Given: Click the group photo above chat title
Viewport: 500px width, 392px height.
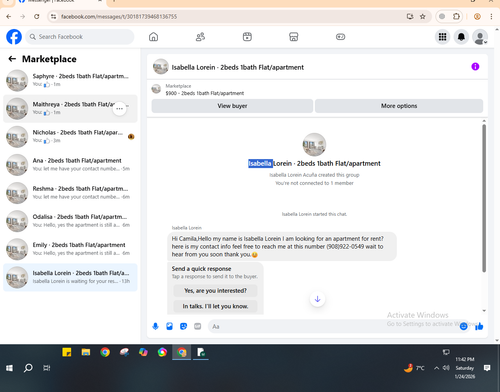Looking at the screenshot, I should coord(314,145).
